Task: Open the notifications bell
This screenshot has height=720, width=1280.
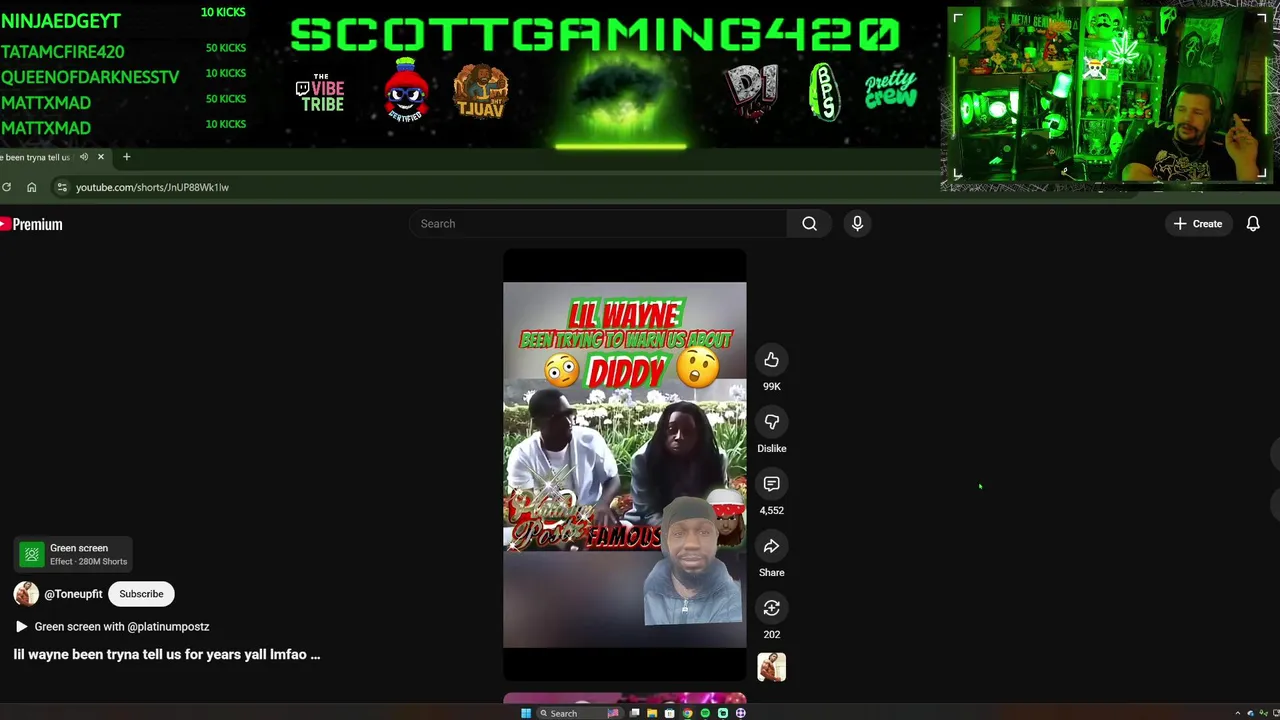Action: (x=1253, y=224)
